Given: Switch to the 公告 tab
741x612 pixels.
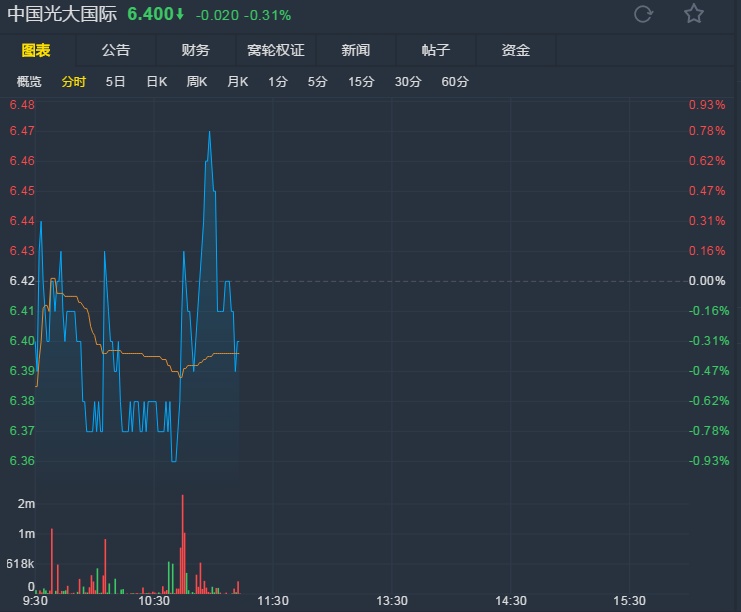Looking at the screenshot, I should [x=116, y=50].
